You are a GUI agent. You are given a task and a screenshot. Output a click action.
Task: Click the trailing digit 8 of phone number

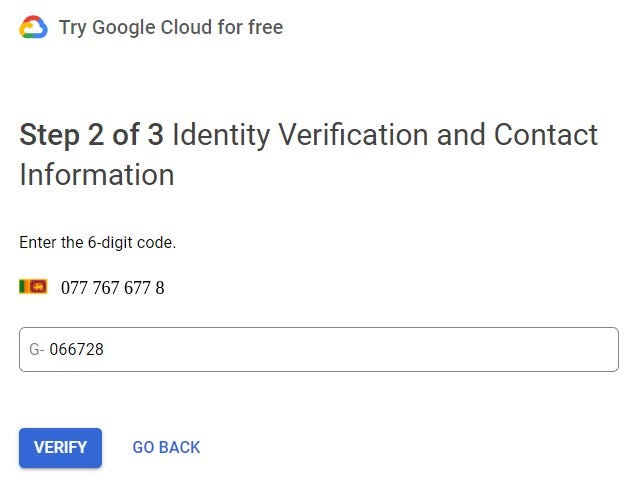[160, 288]
